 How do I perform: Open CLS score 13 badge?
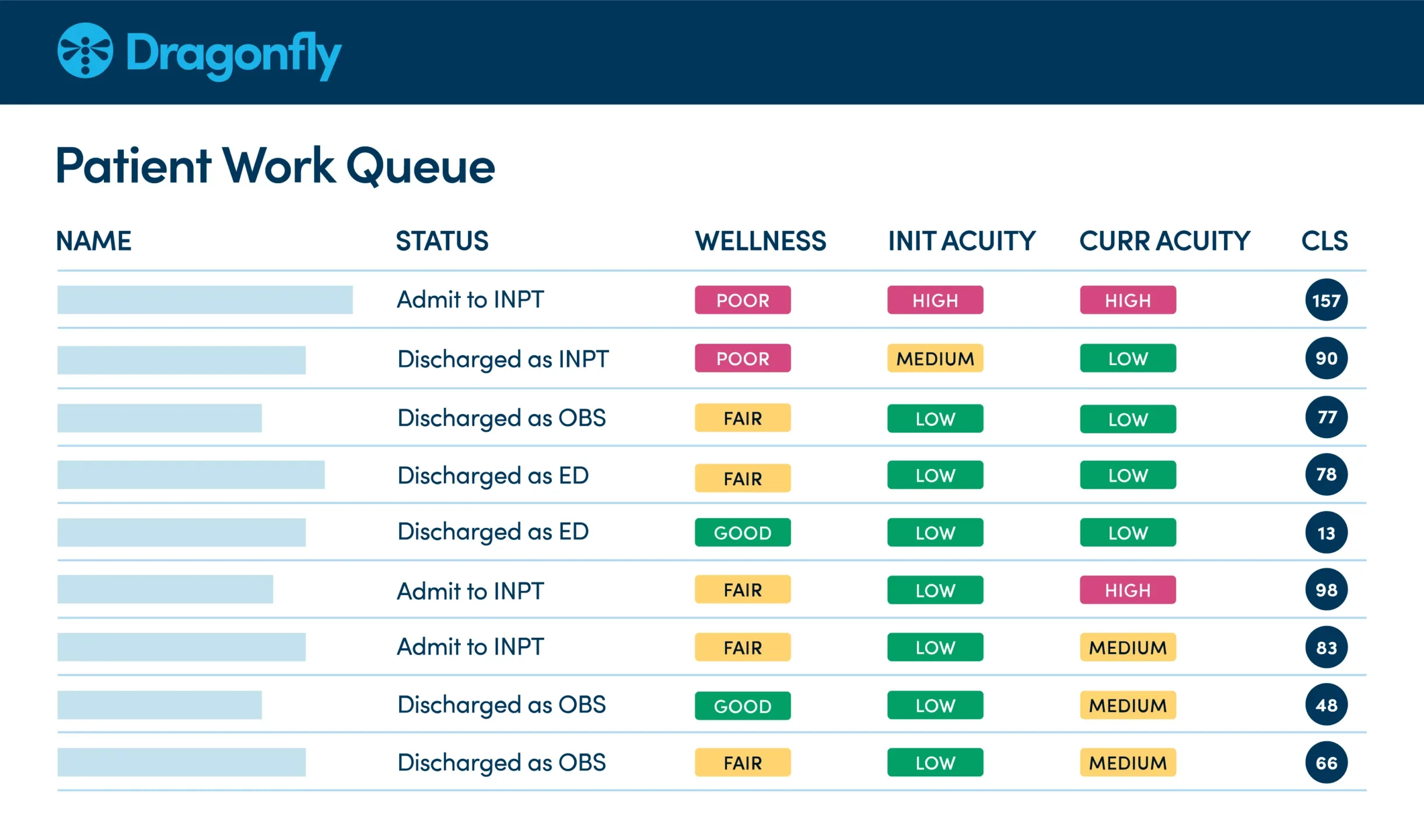[1327, 533]
